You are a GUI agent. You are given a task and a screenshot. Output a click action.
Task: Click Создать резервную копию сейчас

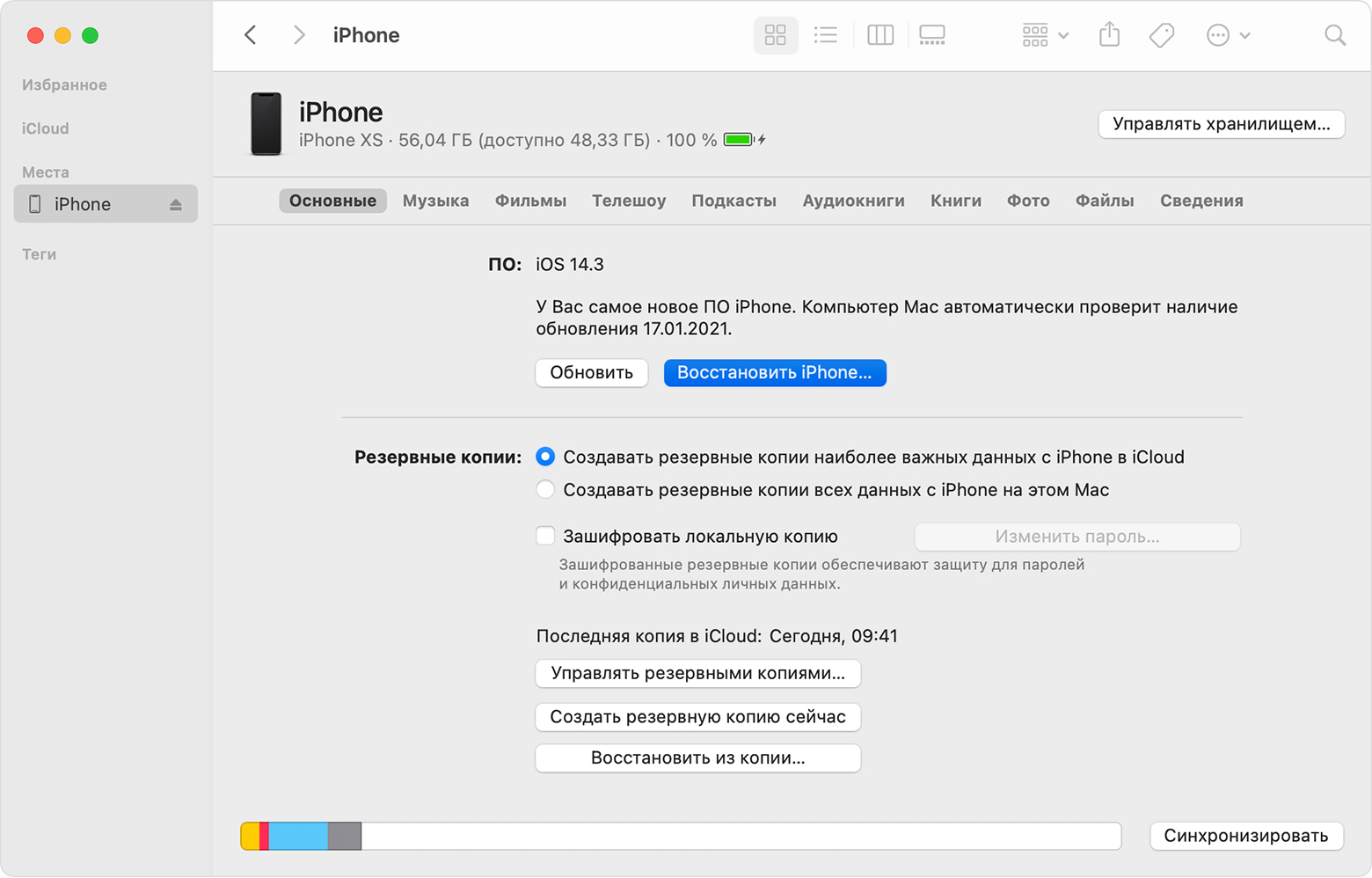point(698,717)
